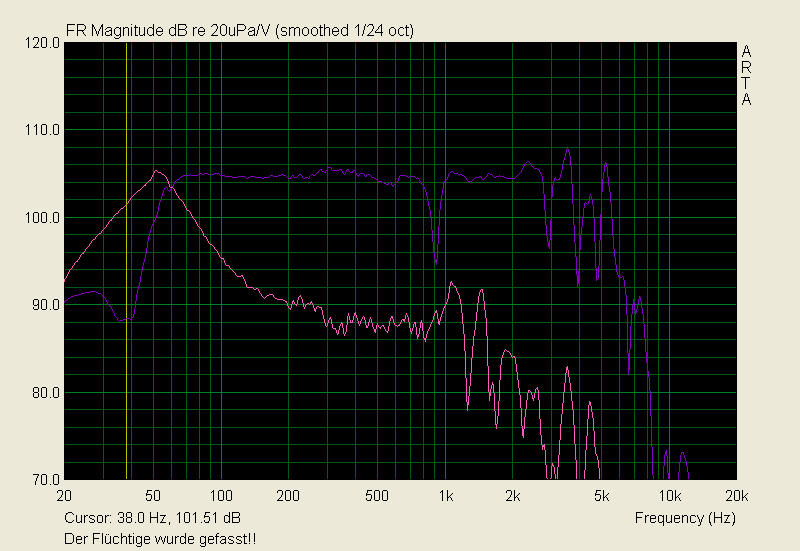Click the chart title 'FR Magnitude dB re 20uPa/V'
800x551 pixels.
[168, 31]
